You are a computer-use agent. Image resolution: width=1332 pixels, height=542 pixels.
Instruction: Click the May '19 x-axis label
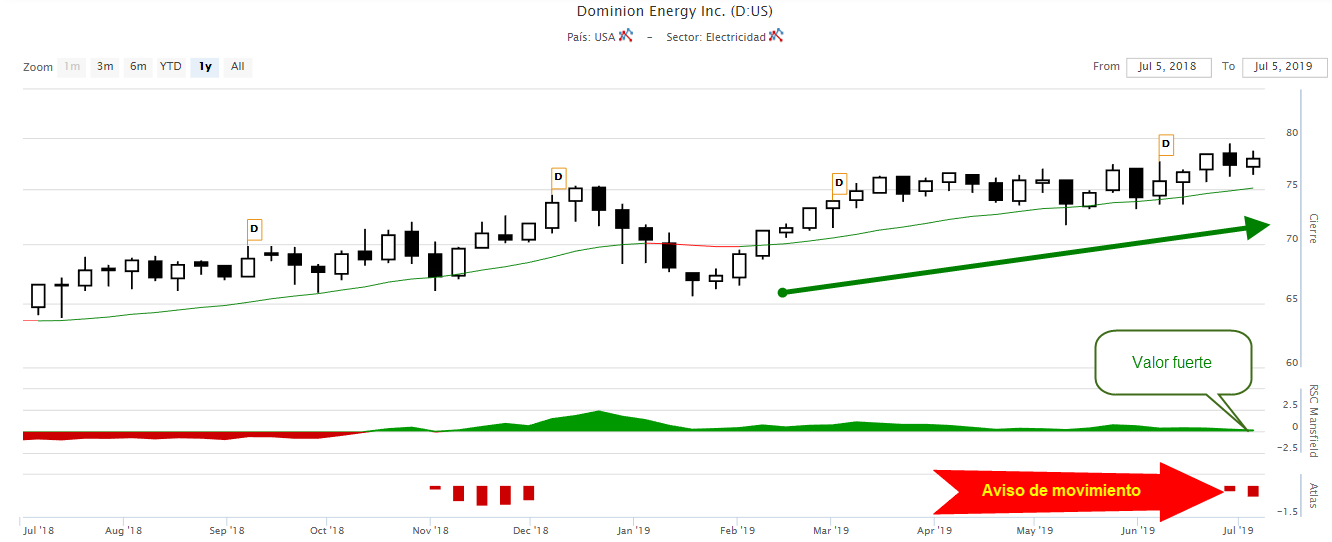point(1035,530)
